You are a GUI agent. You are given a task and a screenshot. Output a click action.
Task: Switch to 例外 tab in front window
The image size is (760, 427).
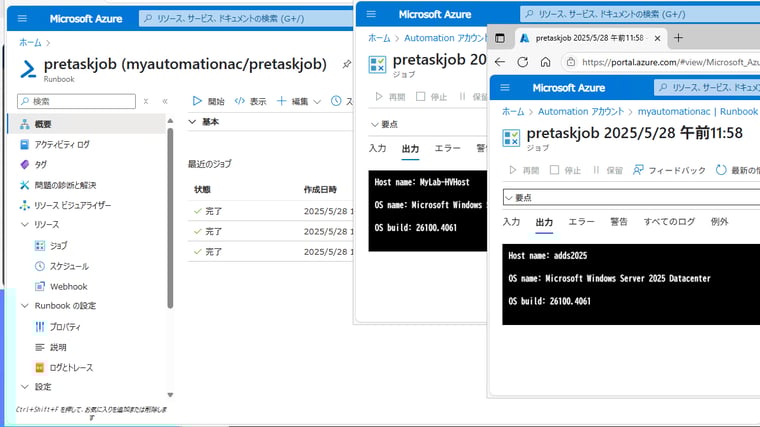coord(719,222)
